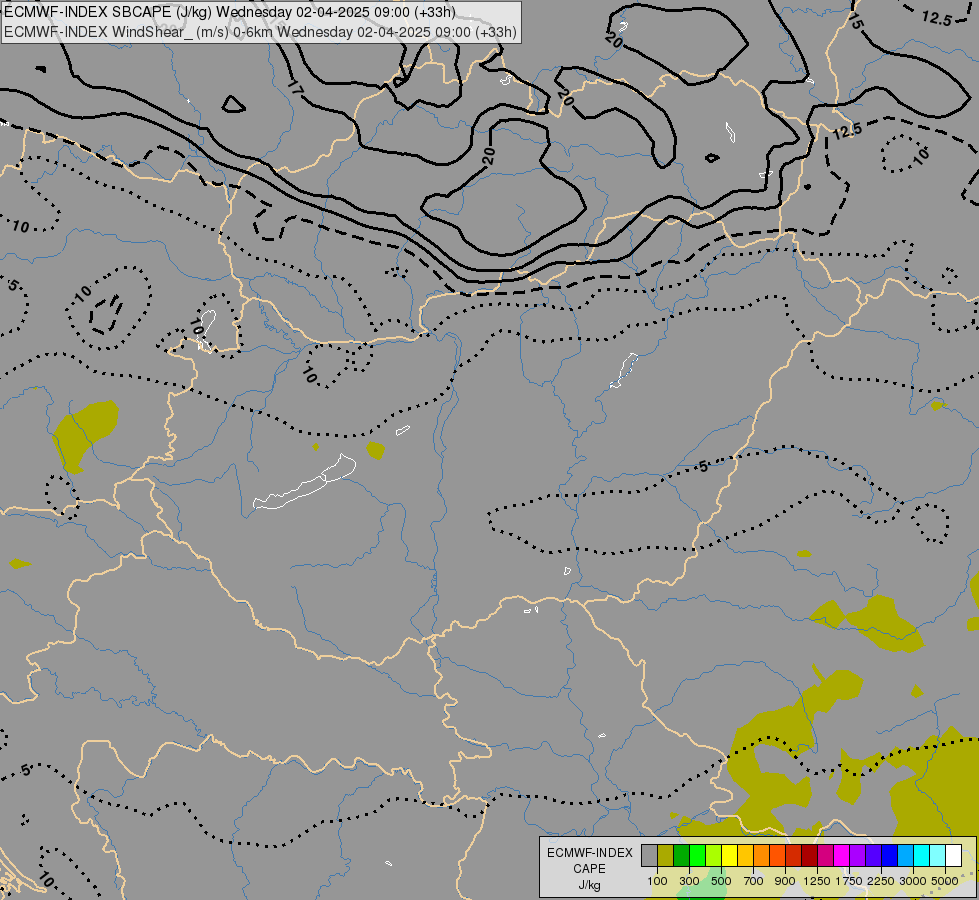Viewport: 979px width, 900px height.
Task: Select the dark green legend swatch
Action: 681,855
